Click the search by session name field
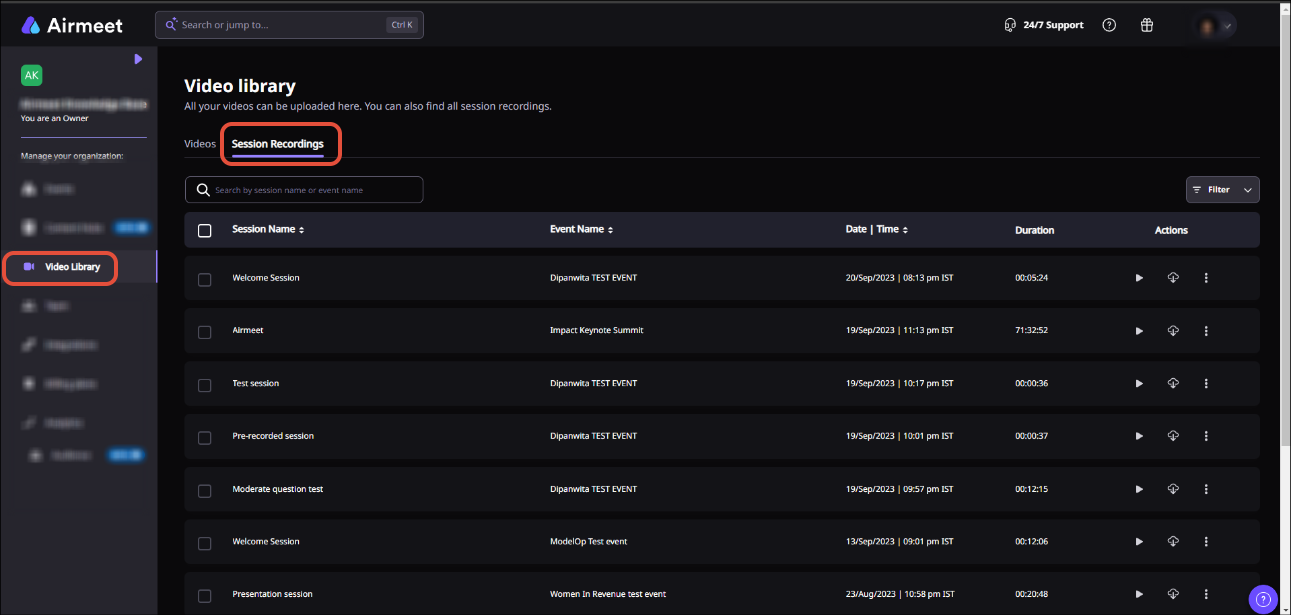 tap(304, 190)
